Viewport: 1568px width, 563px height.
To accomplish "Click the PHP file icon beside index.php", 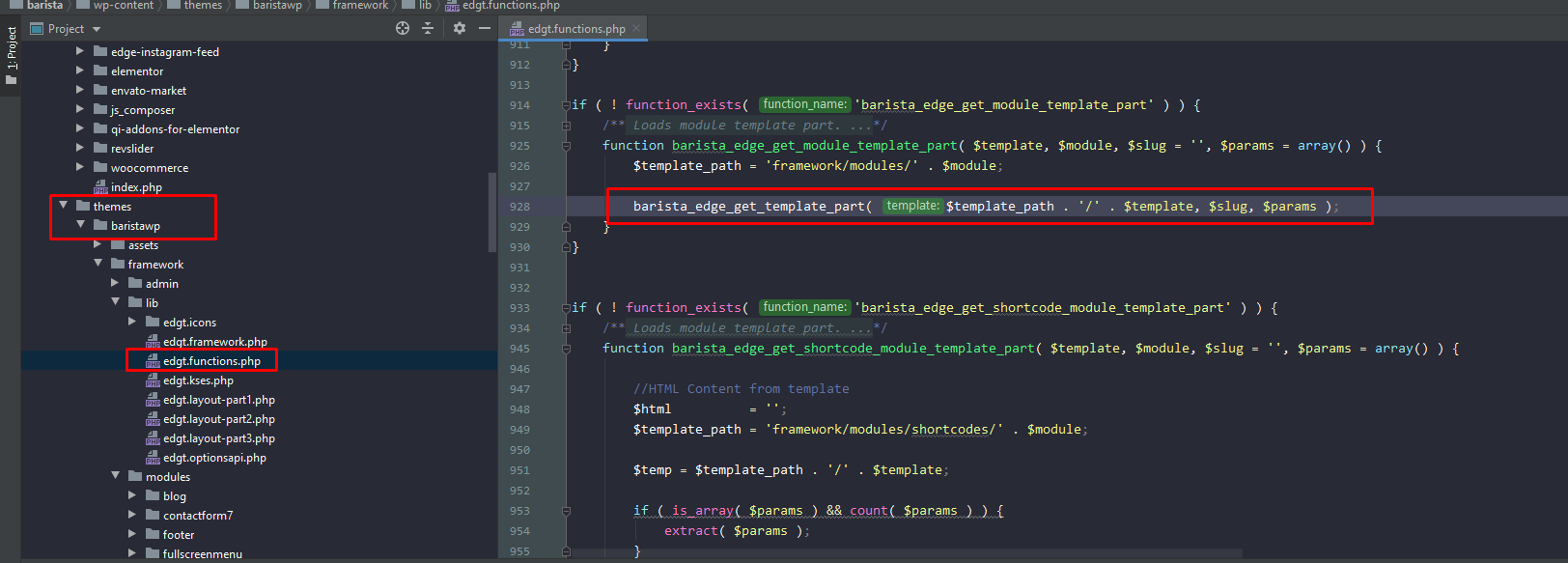I will coord(100,187).
